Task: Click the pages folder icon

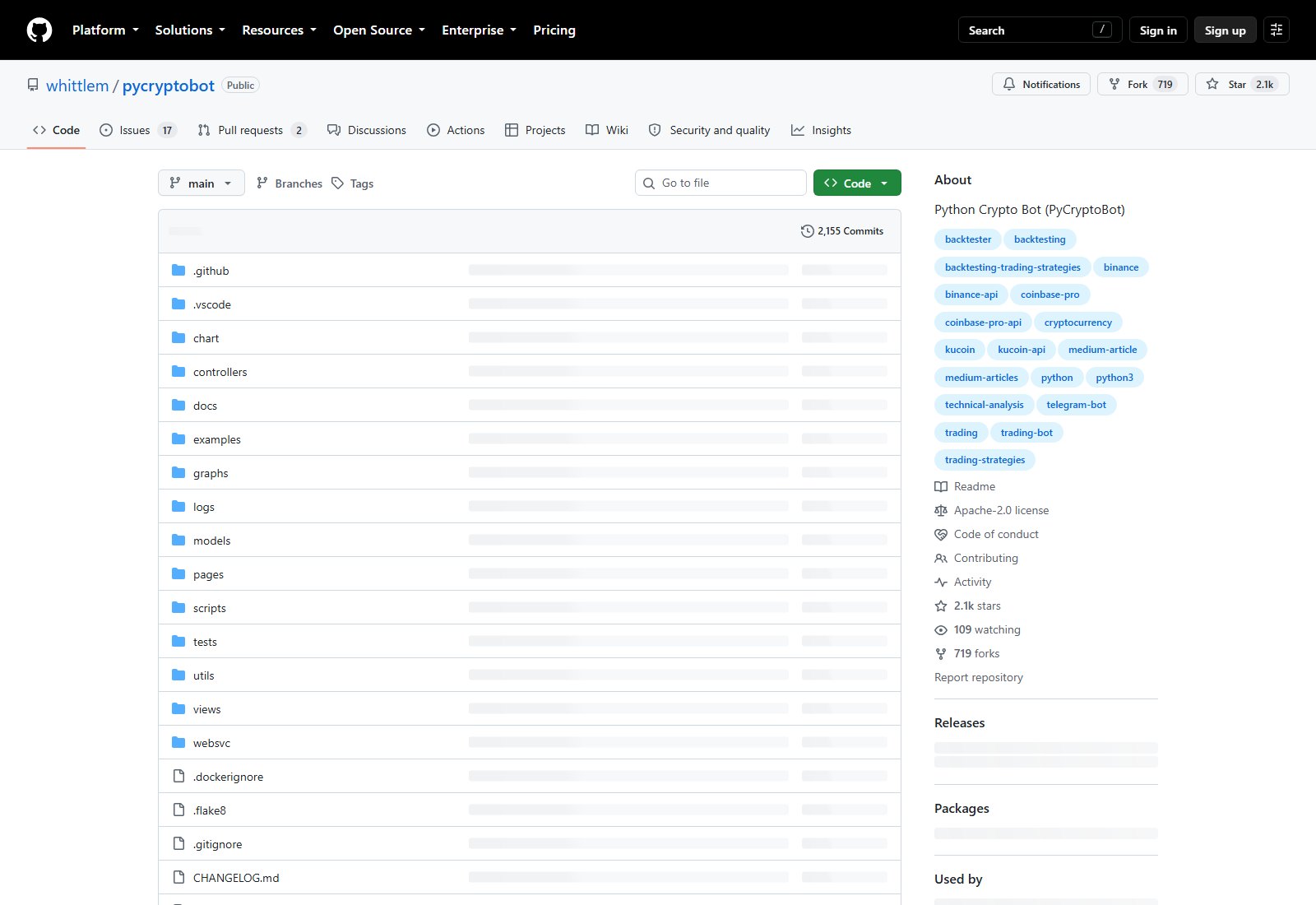Action: tap(178, 573)
